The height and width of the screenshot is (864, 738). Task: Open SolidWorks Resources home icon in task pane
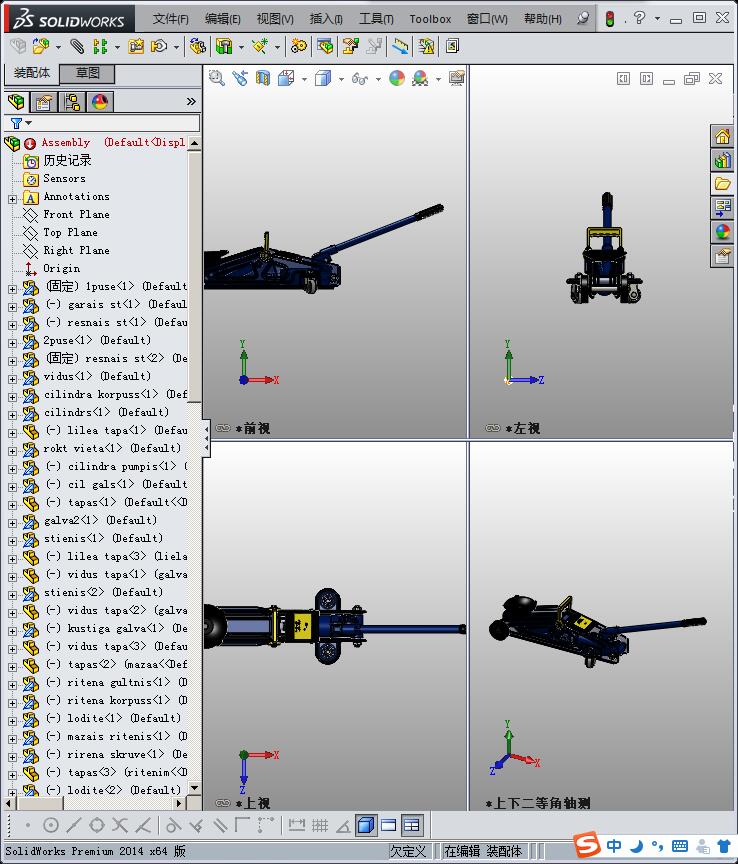[722, 137]
